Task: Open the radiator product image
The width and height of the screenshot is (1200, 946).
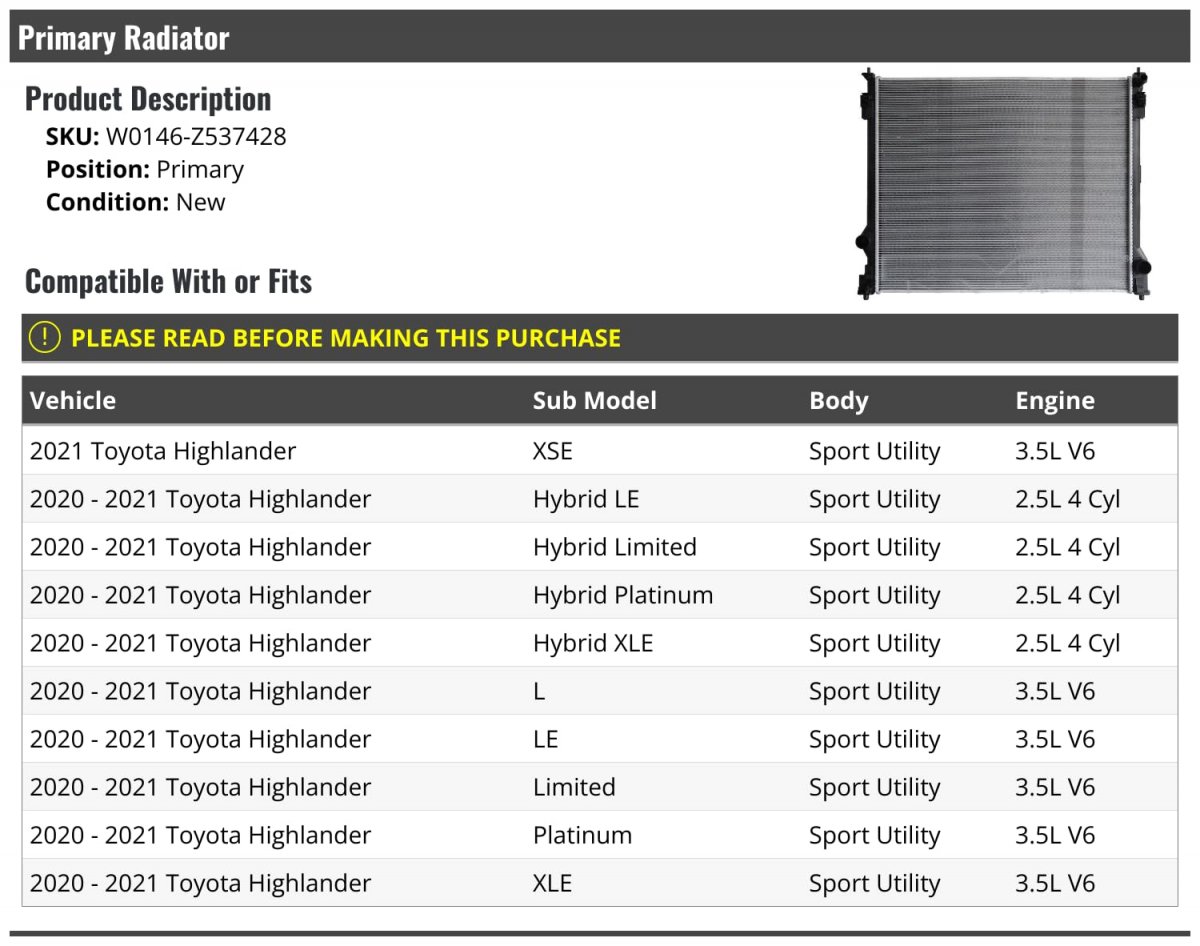Action: point(1003,183)
